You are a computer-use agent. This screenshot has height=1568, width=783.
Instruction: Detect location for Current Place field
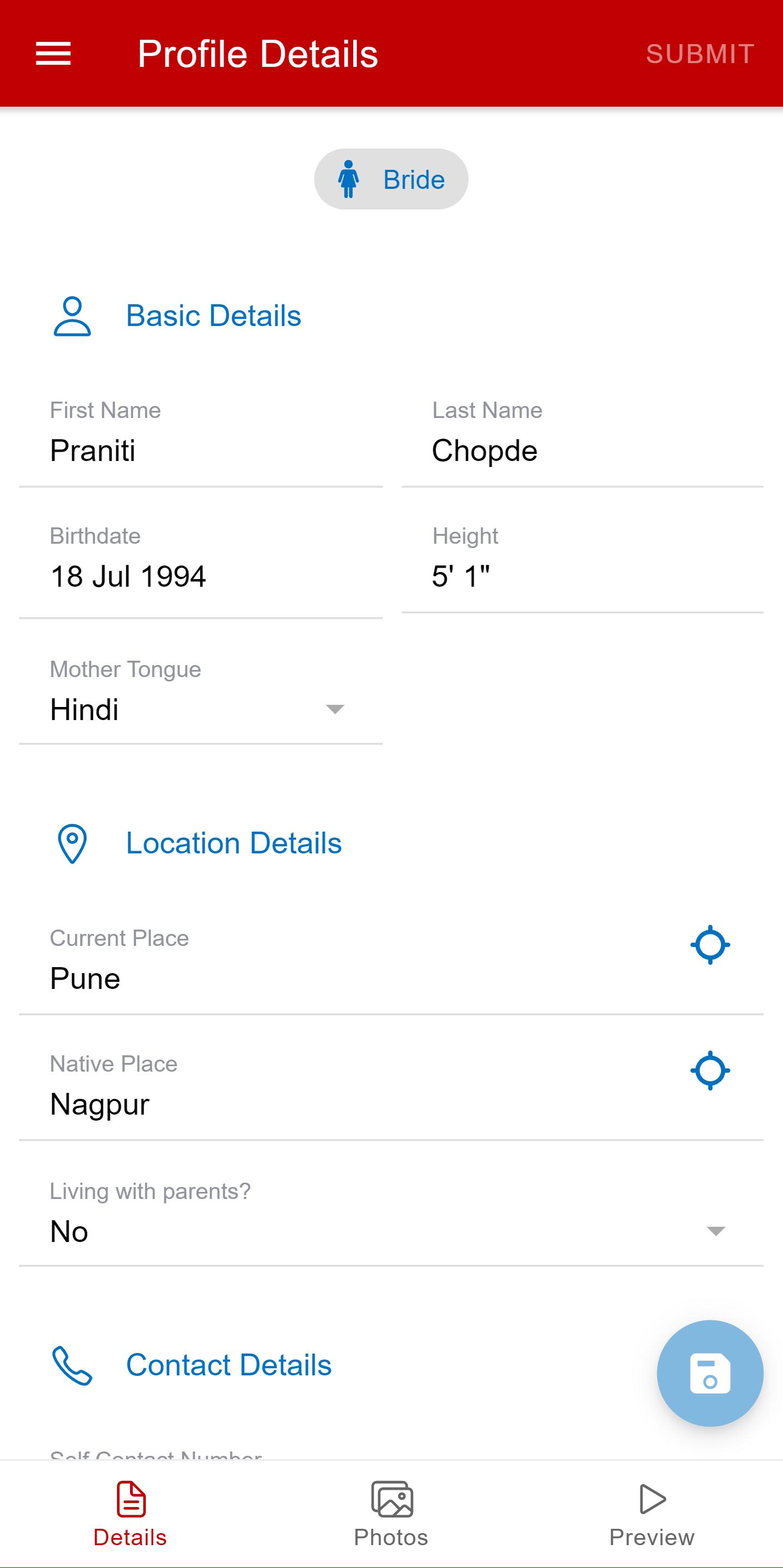point(710,945)
